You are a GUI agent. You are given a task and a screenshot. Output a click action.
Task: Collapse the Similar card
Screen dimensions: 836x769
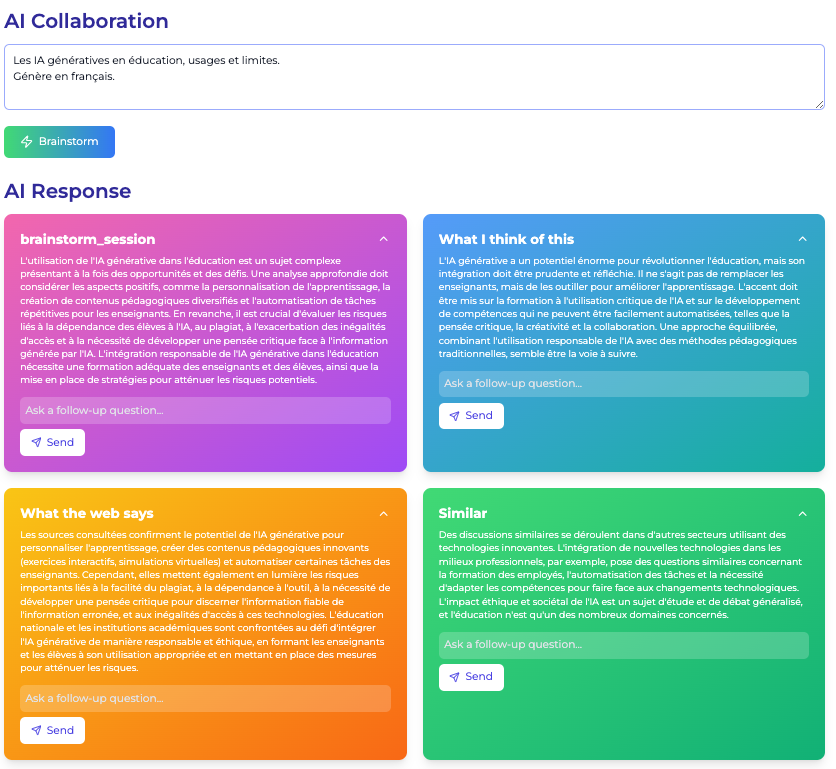point(802,513)
